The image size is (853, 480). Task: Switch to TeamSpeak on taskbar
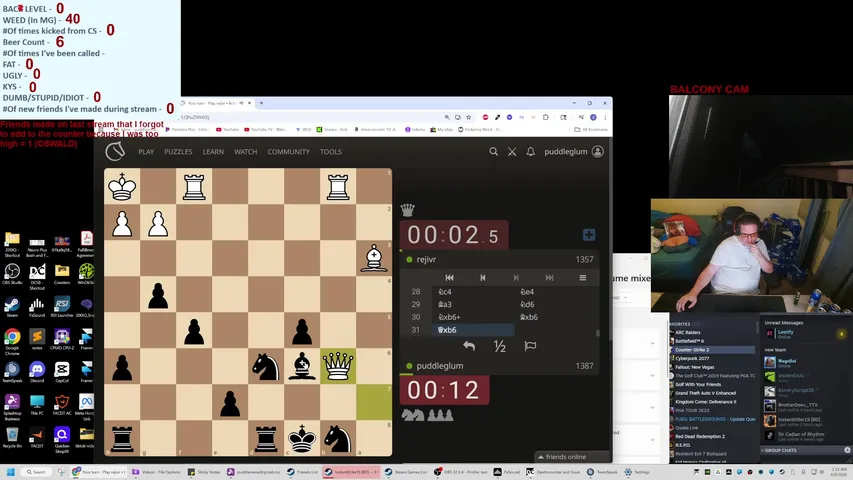[602, 472]
